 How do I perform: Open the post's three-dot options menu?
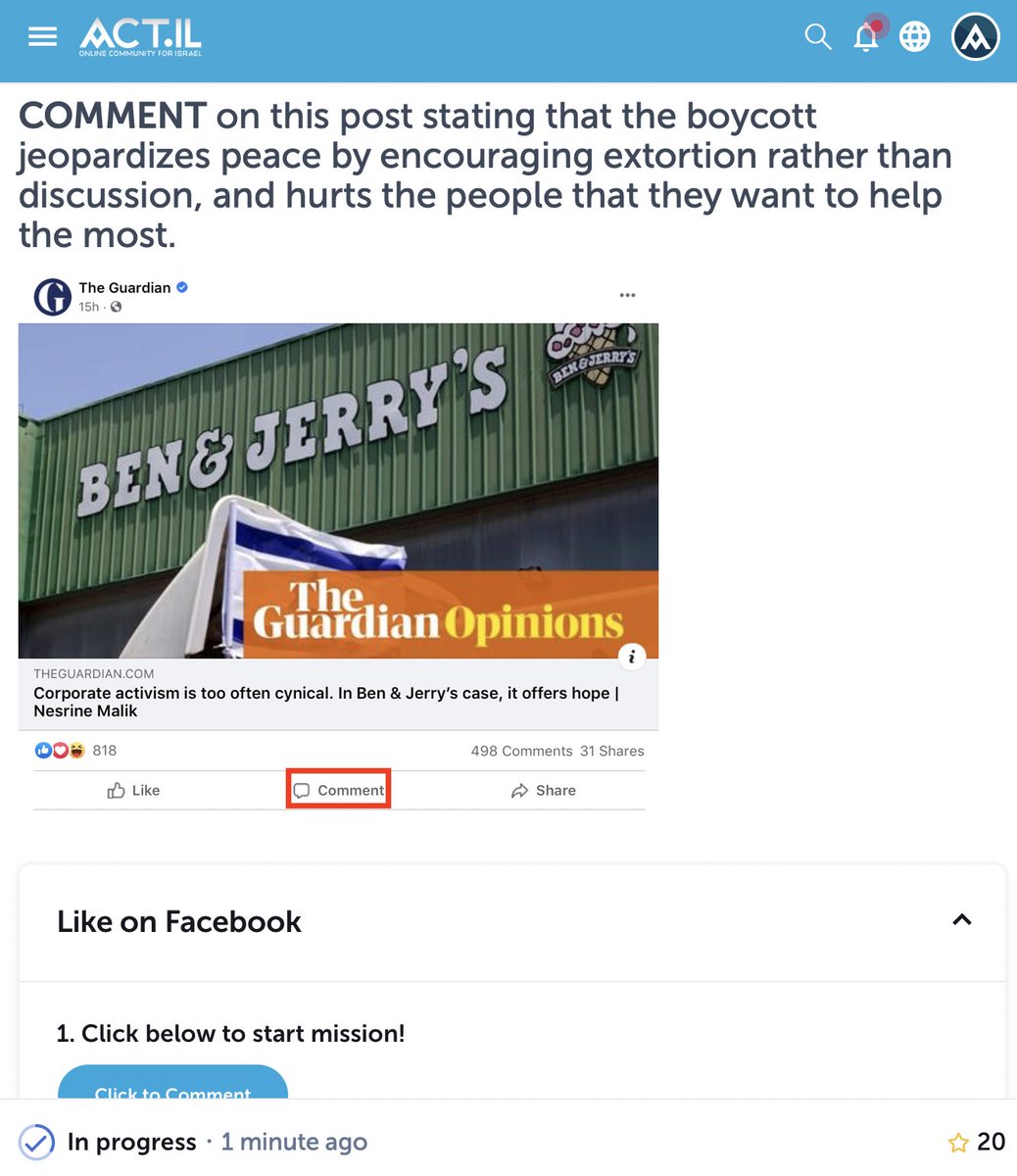coord(628,295)
